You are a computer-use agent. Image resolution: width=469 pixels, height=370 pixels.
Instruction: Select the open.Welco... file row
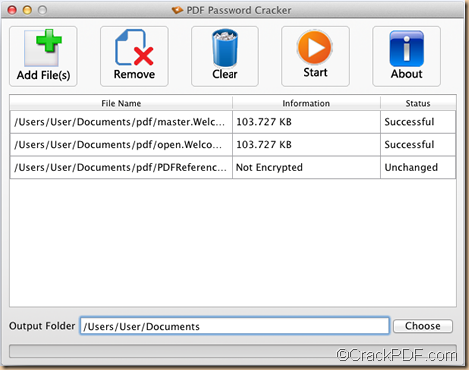click(x=233, y=145)
